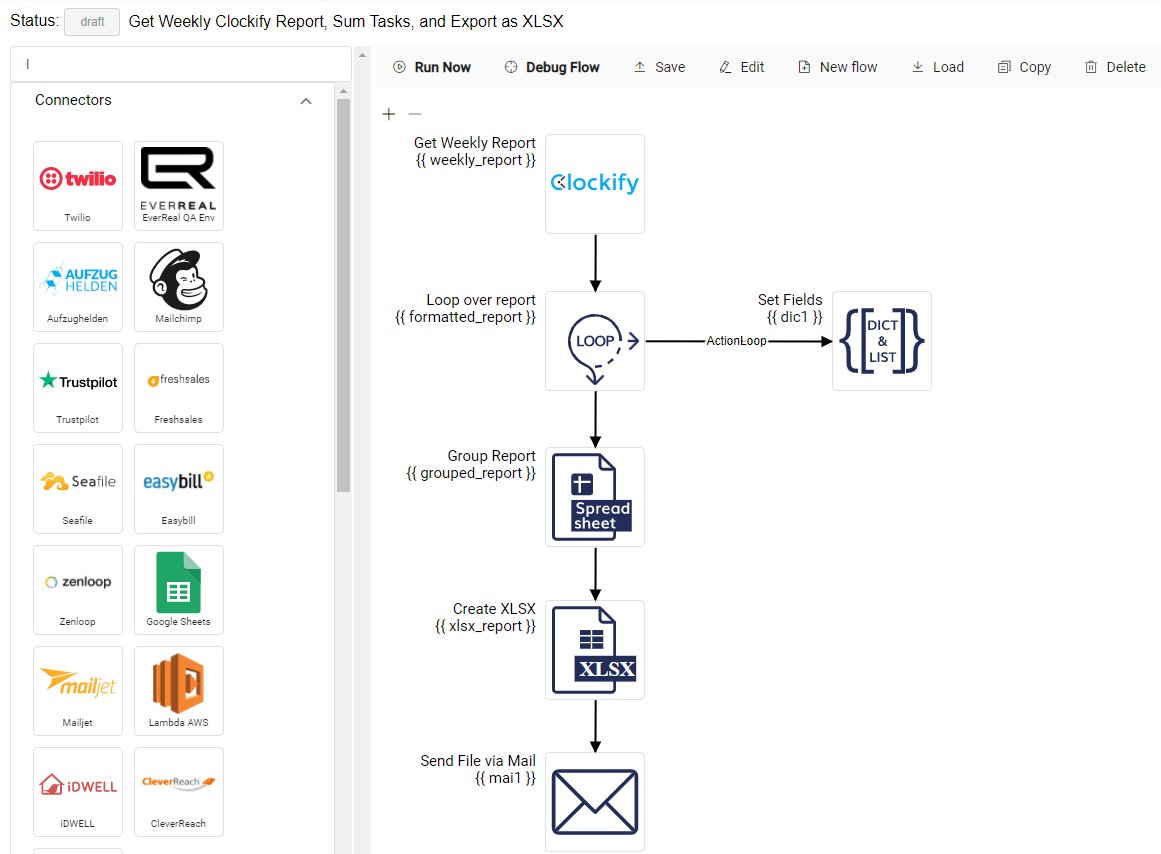1161x854 pixels.
Task: Create a New flow
Action: [837, 67]
